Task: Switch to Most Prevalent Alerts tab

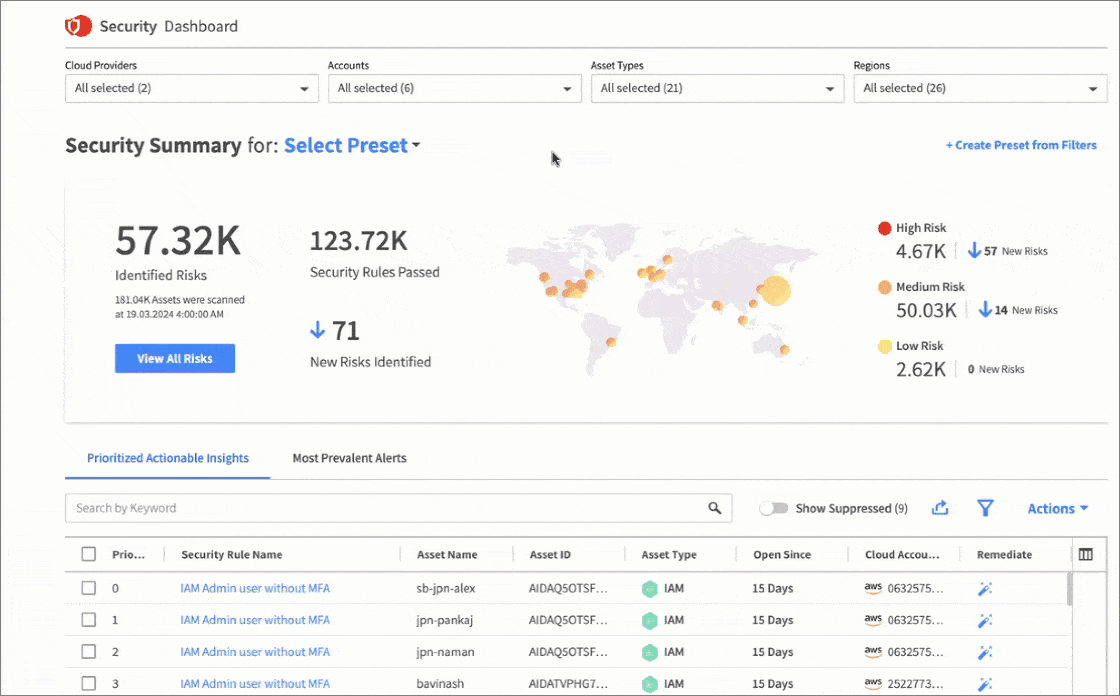Action: pyautogui.click(x=349, y=458)
